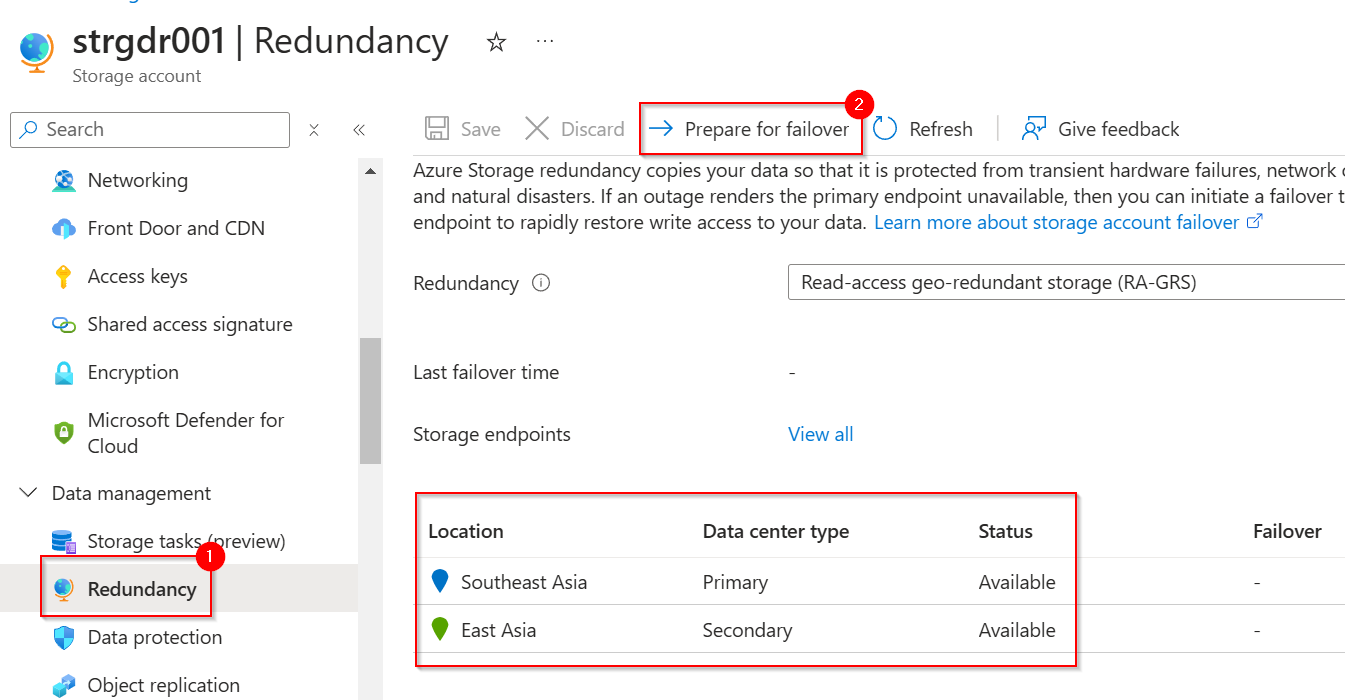The image size is (1345, 700).
Task: Select the Storage tasks (preview) icon
Action: (63, 540)
